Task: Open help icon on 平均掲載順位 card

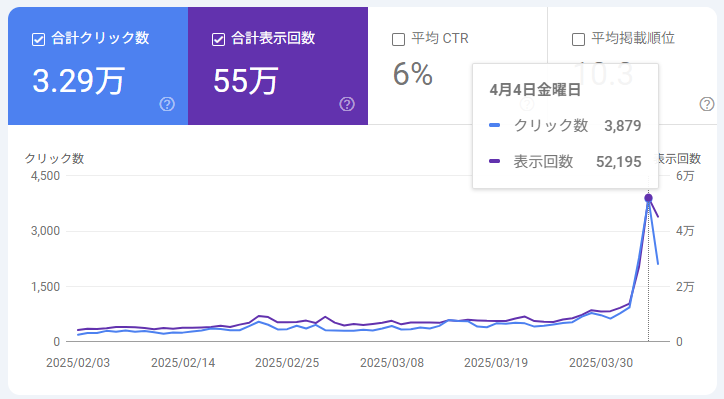Action: 707,104
